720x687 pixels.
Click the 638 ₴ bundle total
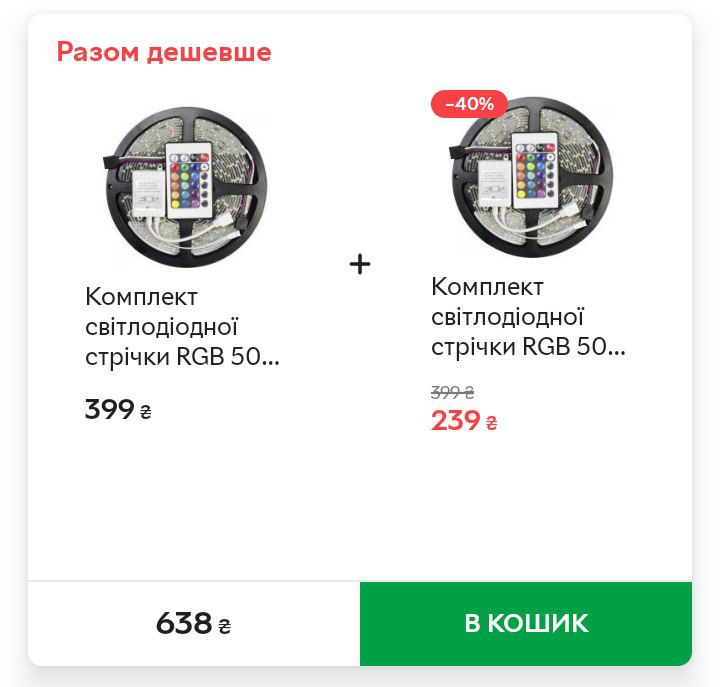(194, 624)
